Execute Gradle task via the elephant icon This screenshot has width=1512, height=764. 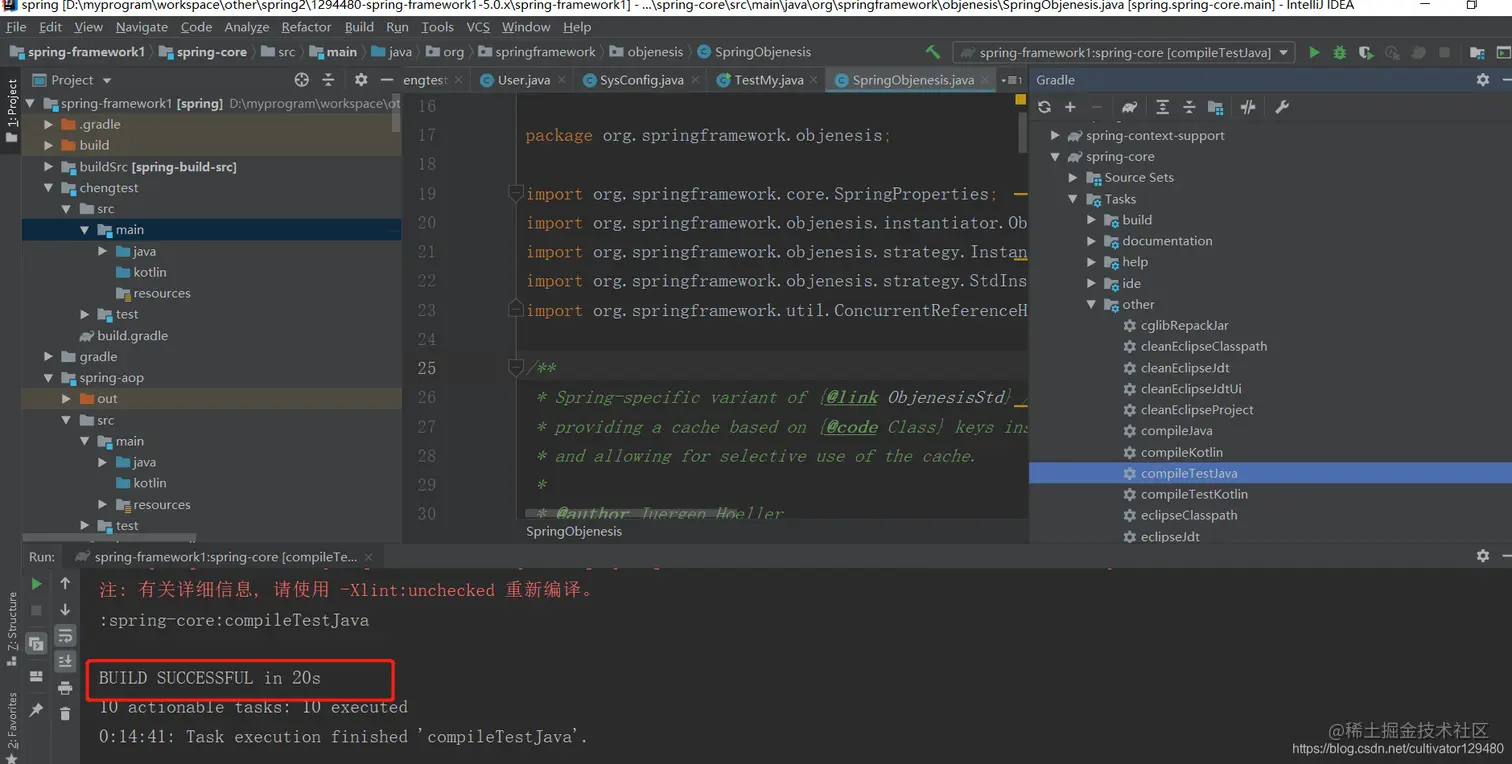point(1129,107)
